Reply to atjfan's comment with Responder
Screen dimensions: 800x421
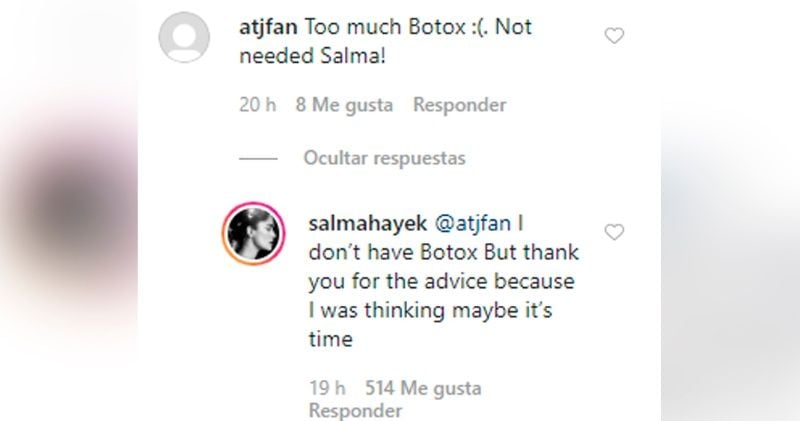(460, 105)
